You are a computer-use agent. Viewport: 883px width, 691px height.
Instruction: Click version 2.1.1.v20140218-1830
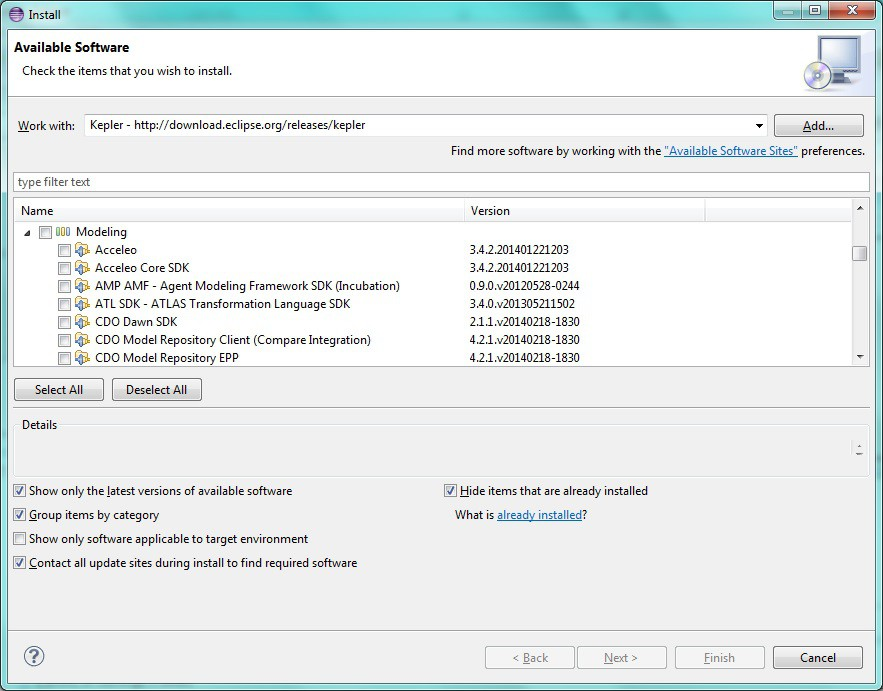tap(524, 322)
